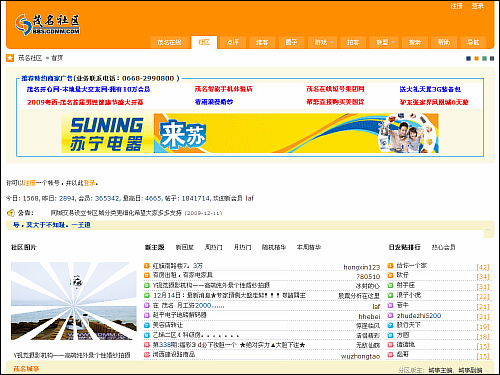Click the ranking icon in the [34] row
Screen dimensions: 500x375
tap(390, 275)
